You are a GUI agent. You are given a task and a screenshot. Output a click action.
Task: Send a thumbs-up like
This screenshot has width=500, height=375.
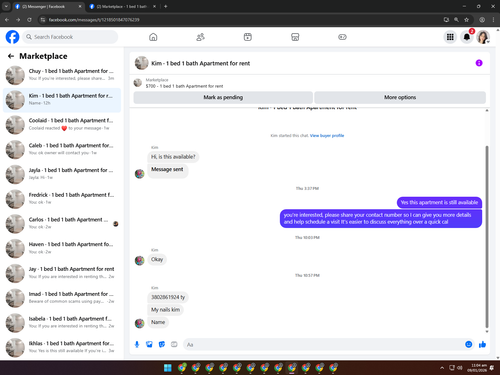tap(482, 344)
